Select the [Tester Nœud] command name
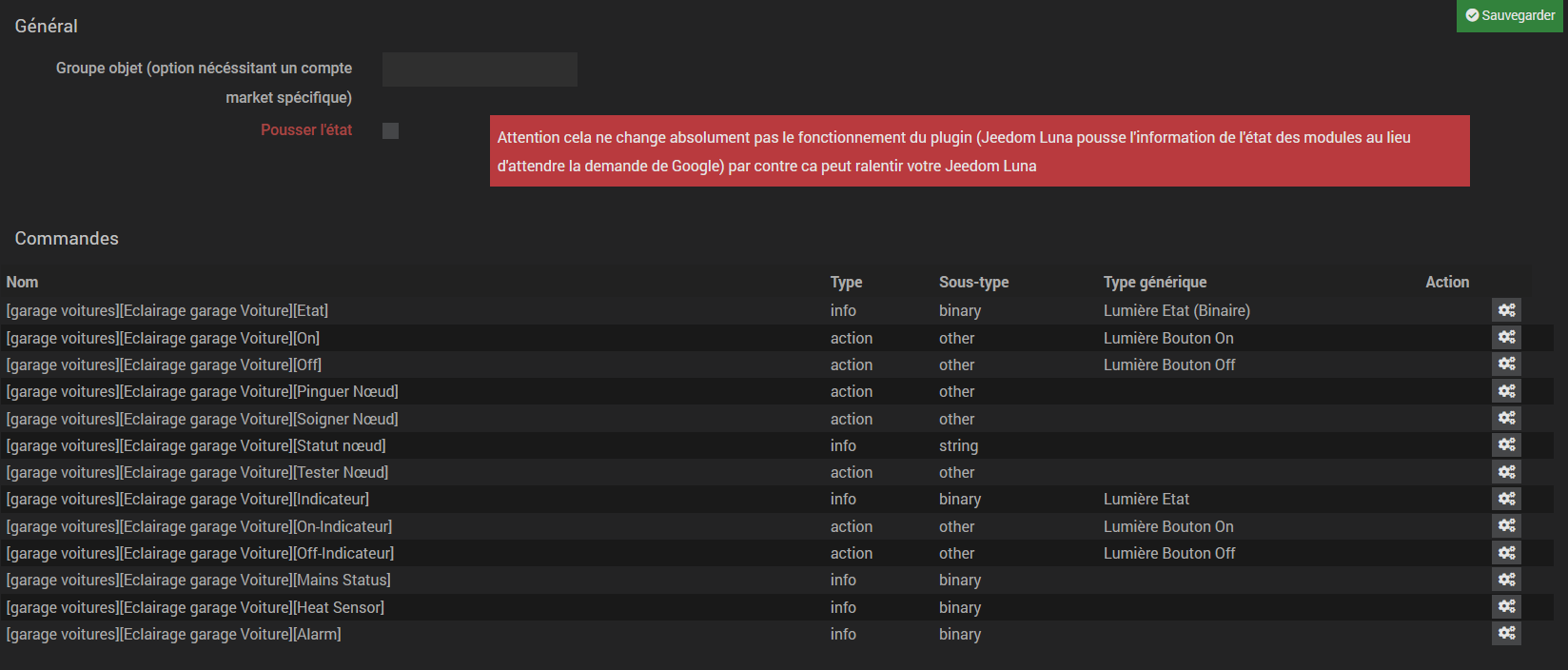The image size is (1568, 670). click(x=197, y=472)
